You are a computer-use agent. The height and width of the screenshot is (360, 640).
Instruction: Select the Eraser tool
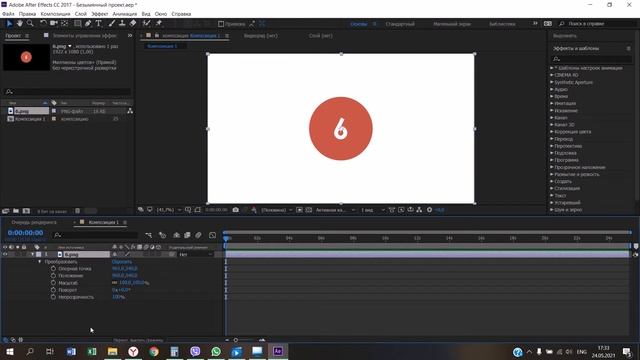pos(133,24)
